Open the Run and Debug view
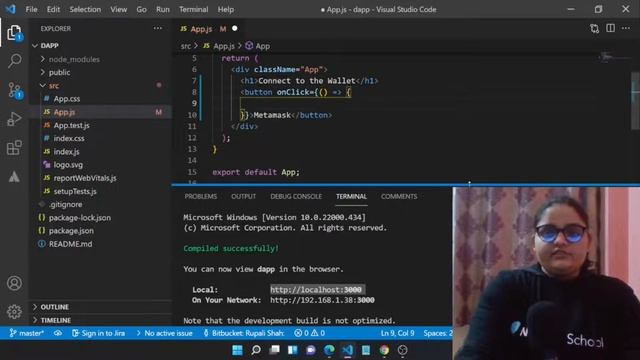Viewport: 640px width, 360px height. click(14, 119)
